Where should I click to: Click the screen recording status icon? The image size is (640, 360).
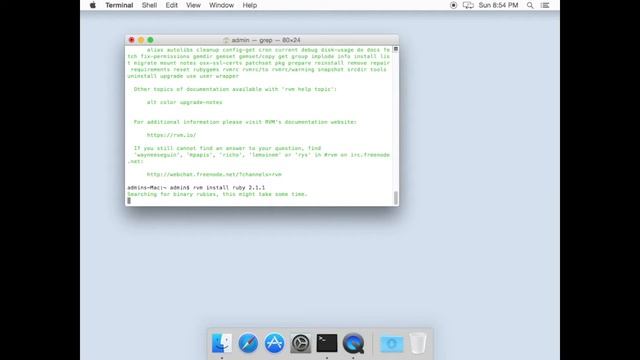pos(453,5)
